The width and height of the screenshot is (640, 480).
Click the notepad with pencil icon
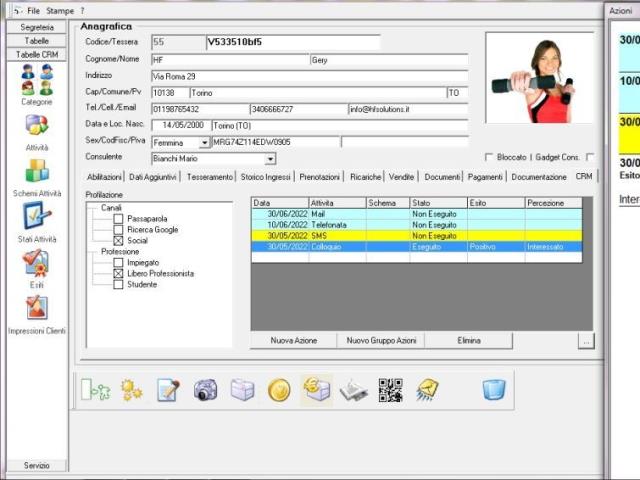pos(168,390)
